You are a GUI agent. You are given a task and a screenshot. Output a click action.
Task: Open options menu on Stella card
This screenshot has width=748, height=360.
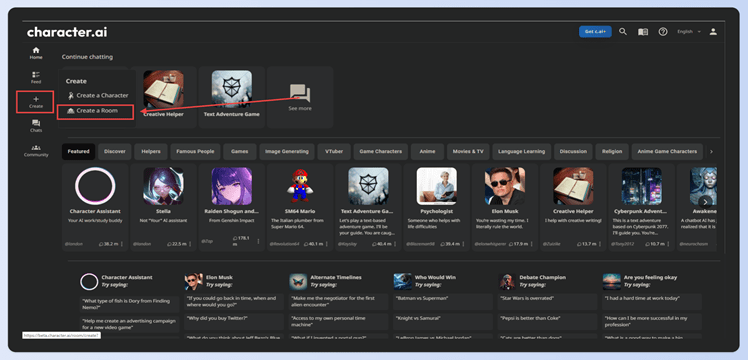(x=190, y=244)
